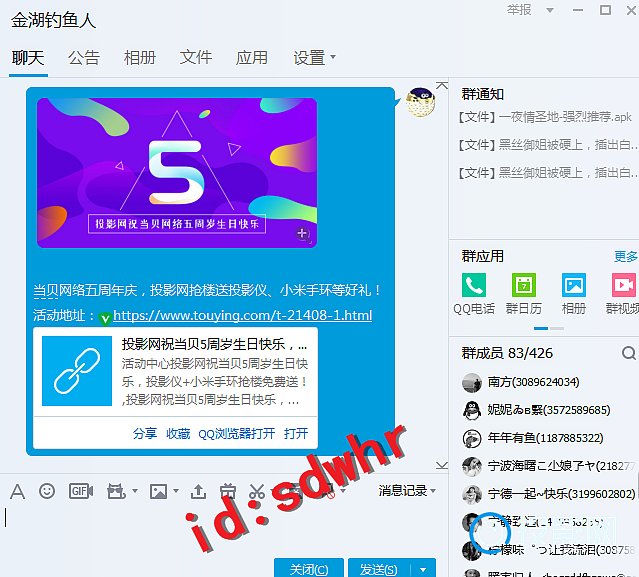Viewport: 639px width, 577px height.
Task: Click the zoom plus icon on the banner image
Action: (302, 234)
